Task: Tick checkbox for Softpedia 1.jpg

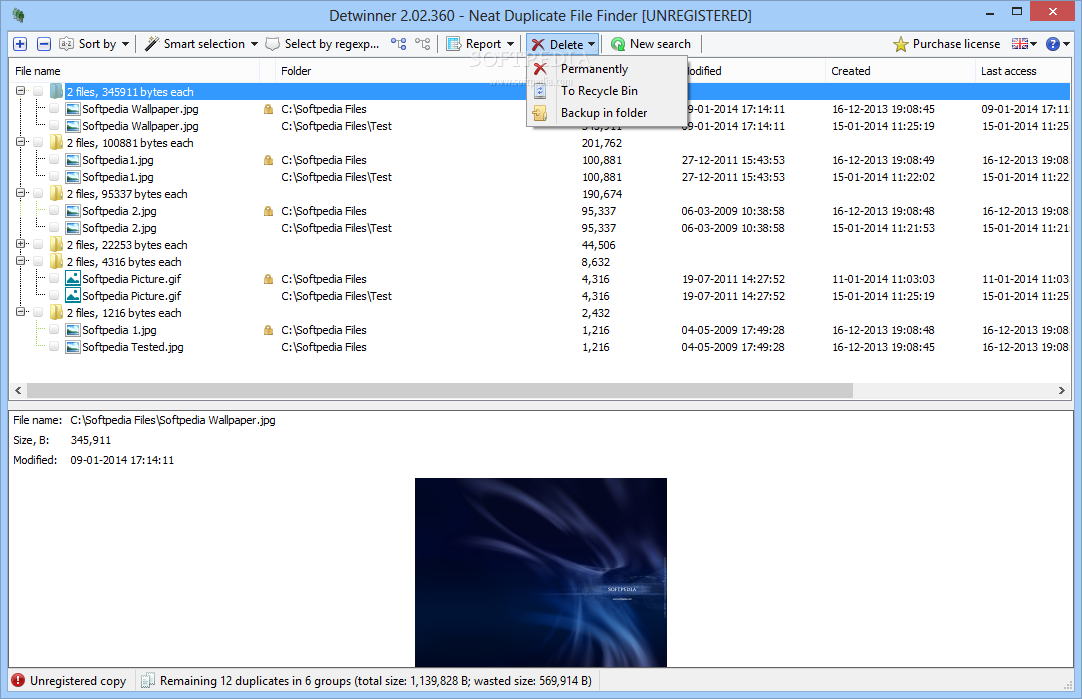Action: (x=54, y=331)
